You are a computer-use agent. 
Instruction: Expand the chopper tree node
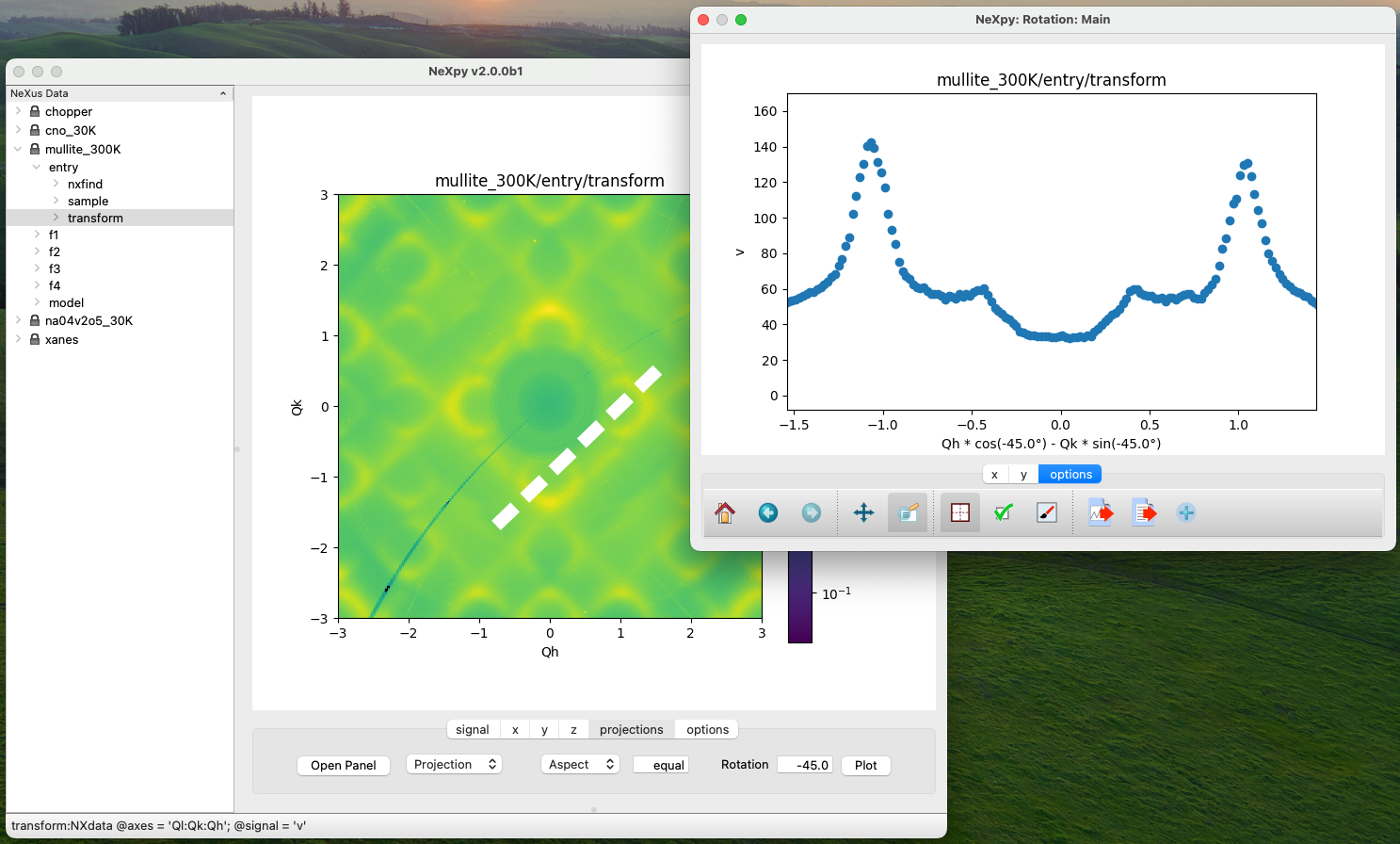18,111
